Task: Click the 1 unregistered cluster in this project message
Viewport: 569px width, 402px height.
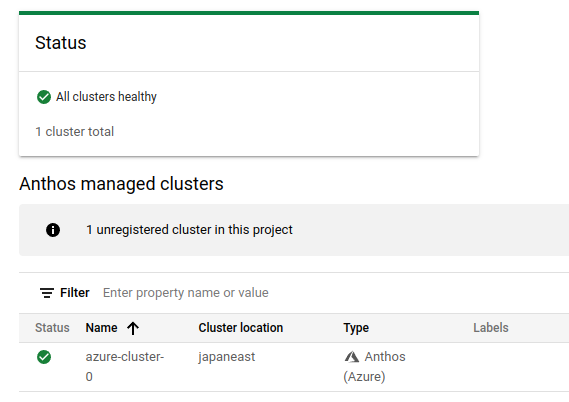Action: (x=189, y=230)
